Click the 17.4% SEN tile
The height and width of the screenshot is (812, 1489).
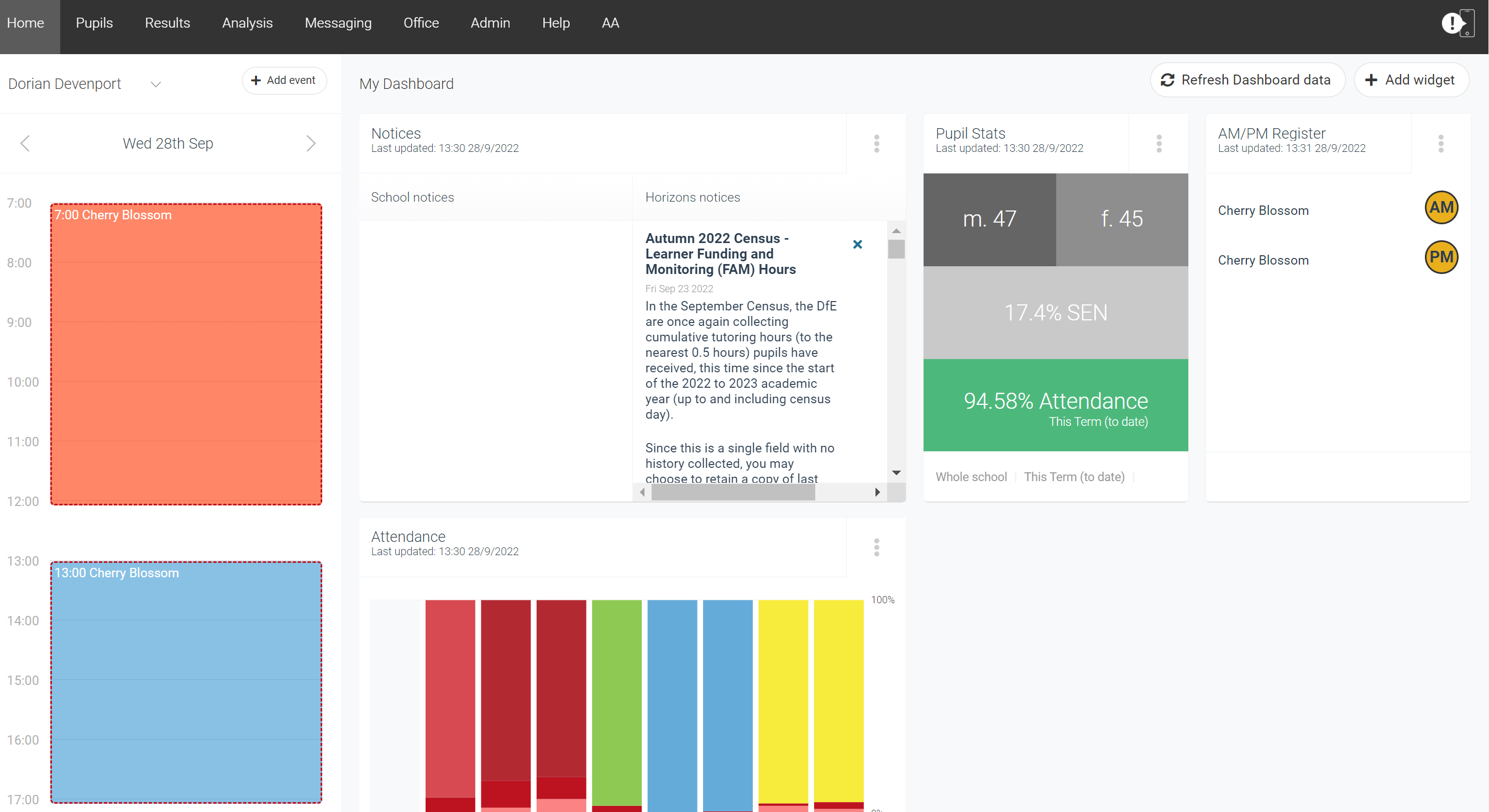(1056, 313)
